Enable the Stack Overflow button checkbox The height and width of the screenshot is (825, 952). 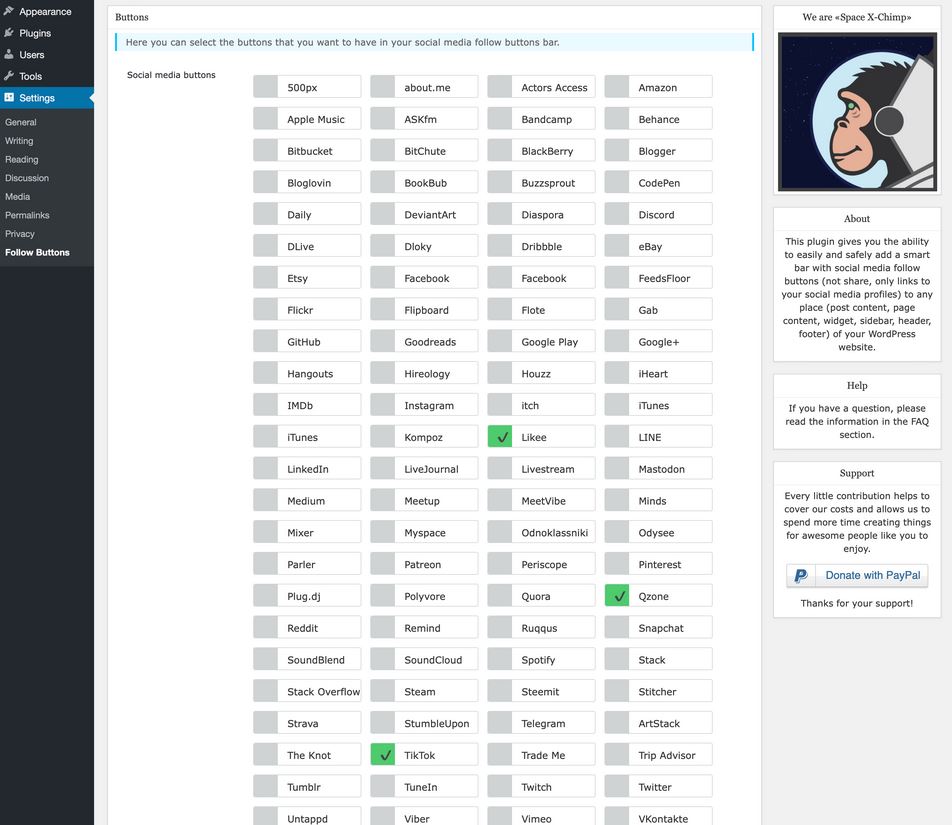[x=265, y=691]
